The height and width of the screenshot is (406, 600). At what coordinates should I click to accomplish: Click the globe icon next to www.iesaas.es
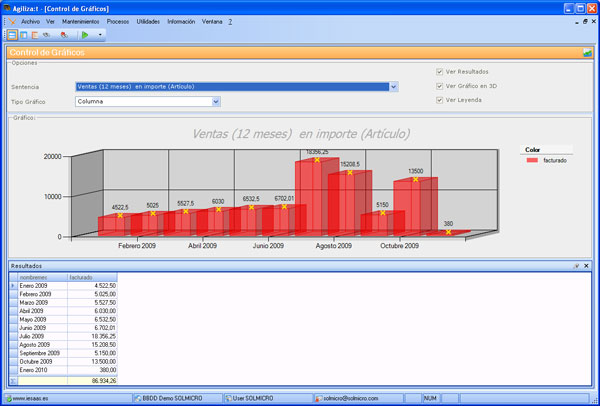[9, 398]
